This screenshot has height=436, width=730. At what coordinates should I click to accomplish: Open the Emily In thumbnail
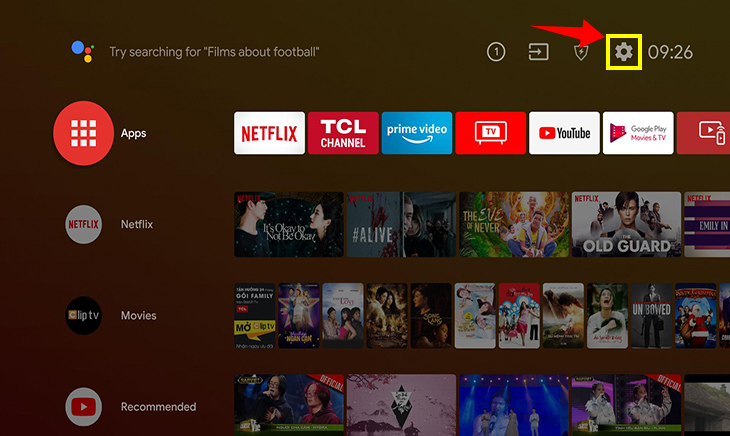click(707, 224)
